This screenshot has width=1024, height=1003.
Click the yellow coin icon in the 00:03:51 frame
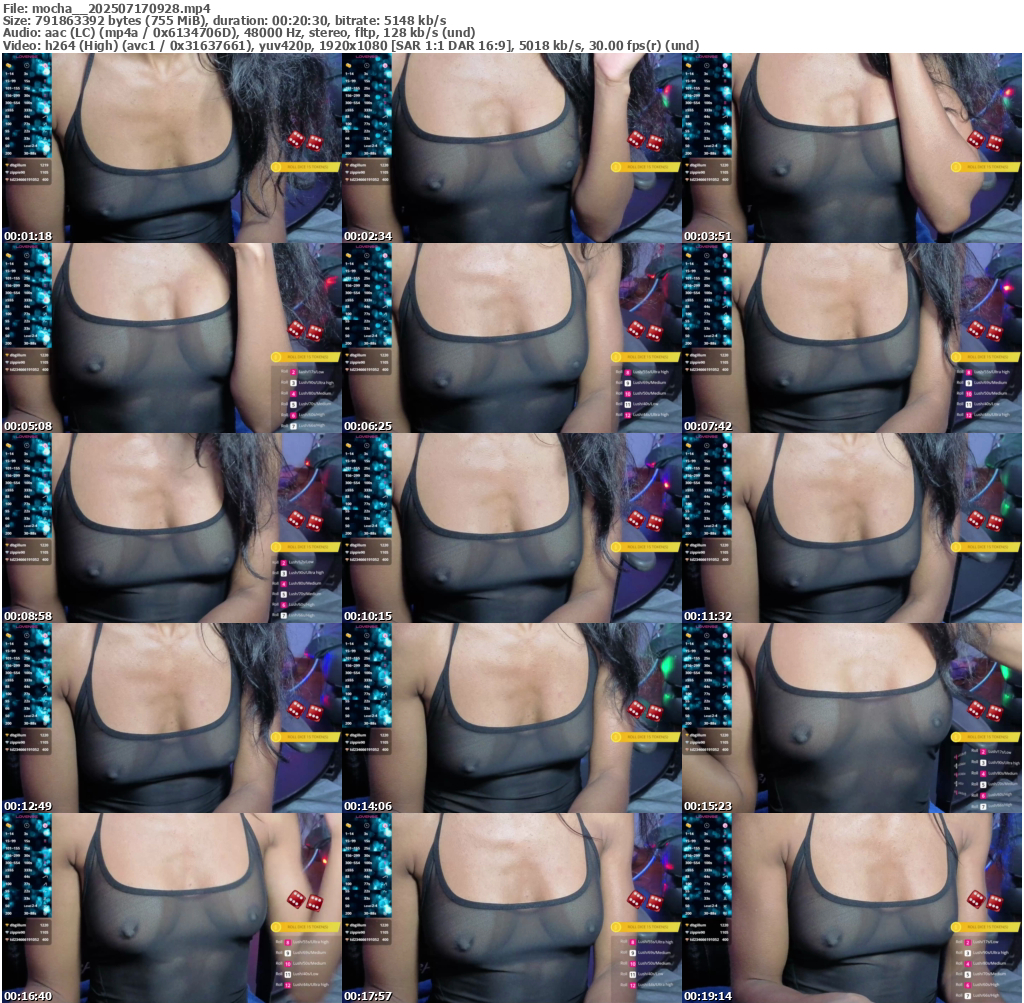tap(956, 167)
